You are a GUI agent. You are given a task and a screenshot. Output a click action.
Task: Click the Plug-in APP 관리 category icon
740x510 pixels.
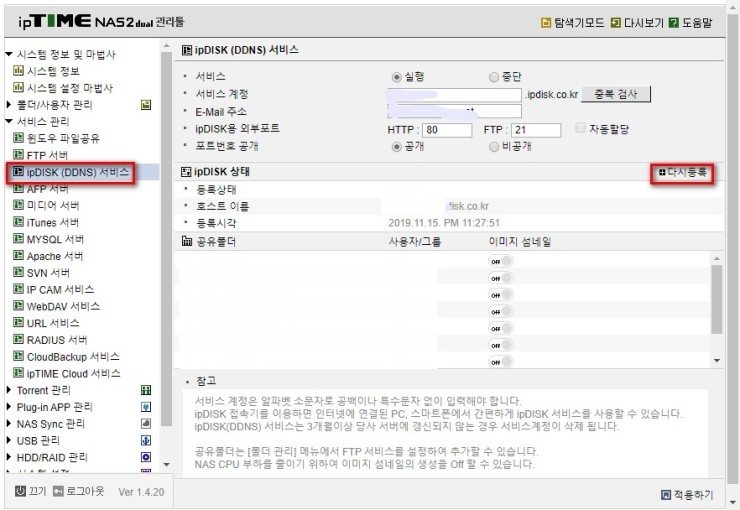[x=146, y=407]
